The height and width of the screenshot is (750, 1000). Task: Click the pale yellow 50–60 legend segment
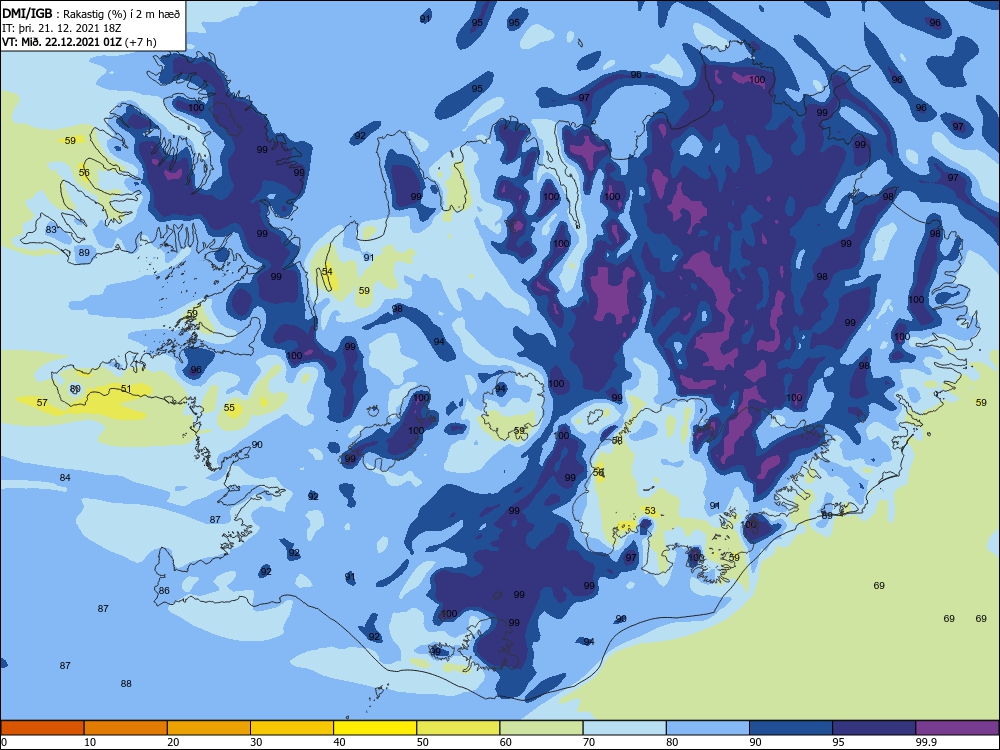pos(459,728)
